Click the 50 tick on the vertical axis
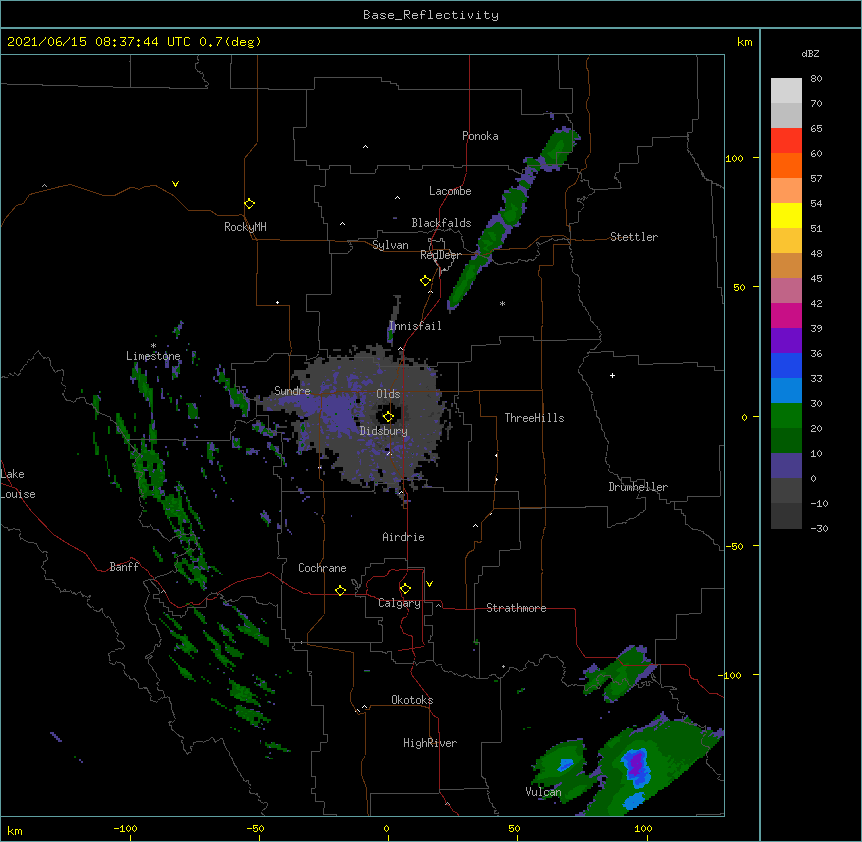Screen dimensions: 862x842 click(x=739, y=287)
